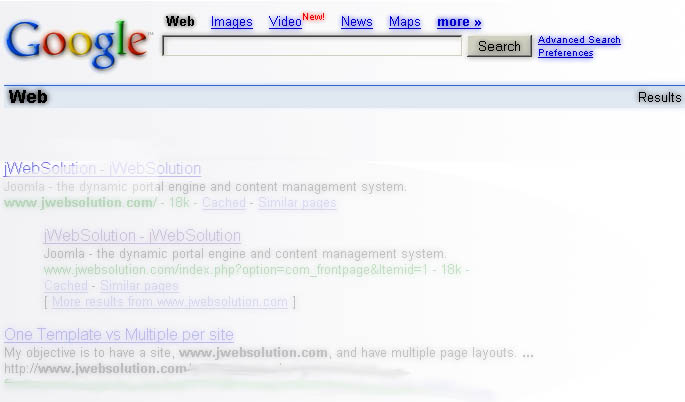Click the Google logo
This screenshot has width=685, height=402.
pyautogui.click(x=78, y=44)
